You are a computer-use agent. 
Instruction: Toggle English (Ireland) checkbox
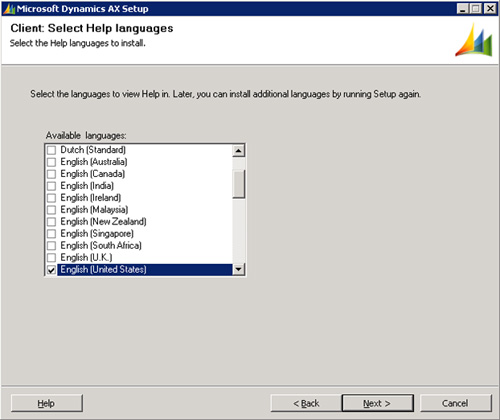(x=51, y=198)
